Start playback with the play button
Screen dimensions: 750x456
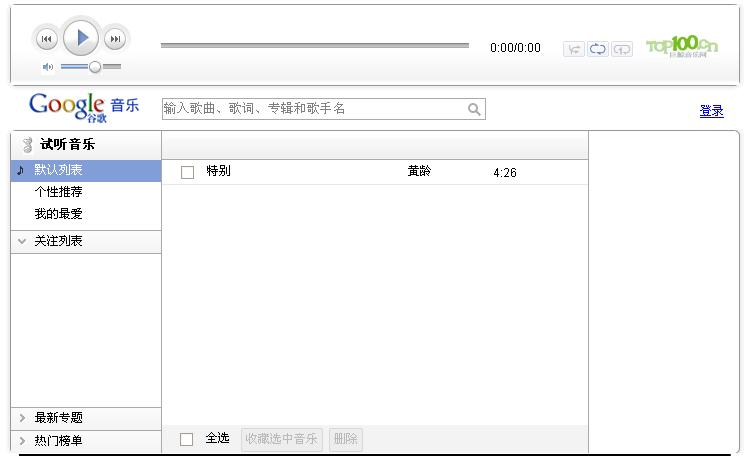(x=81, y=37)
